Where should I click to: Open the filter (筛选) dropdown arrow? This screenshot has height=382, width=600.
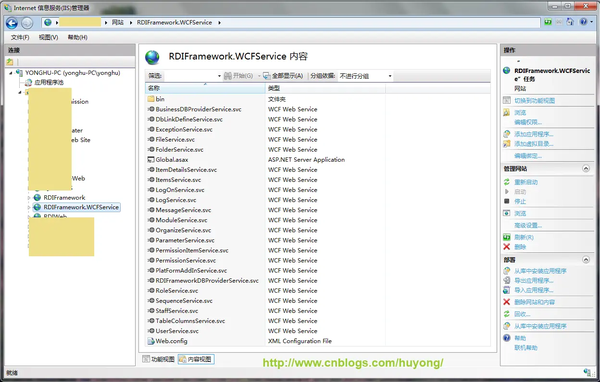click(219, 76)
